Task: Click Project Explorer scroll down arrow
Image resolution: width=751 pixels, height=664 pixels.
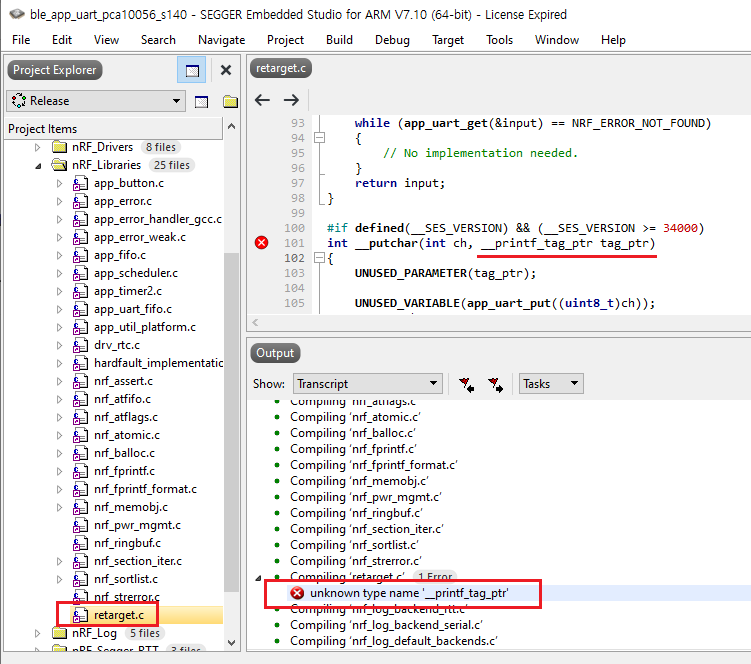Action: point(231,642)
